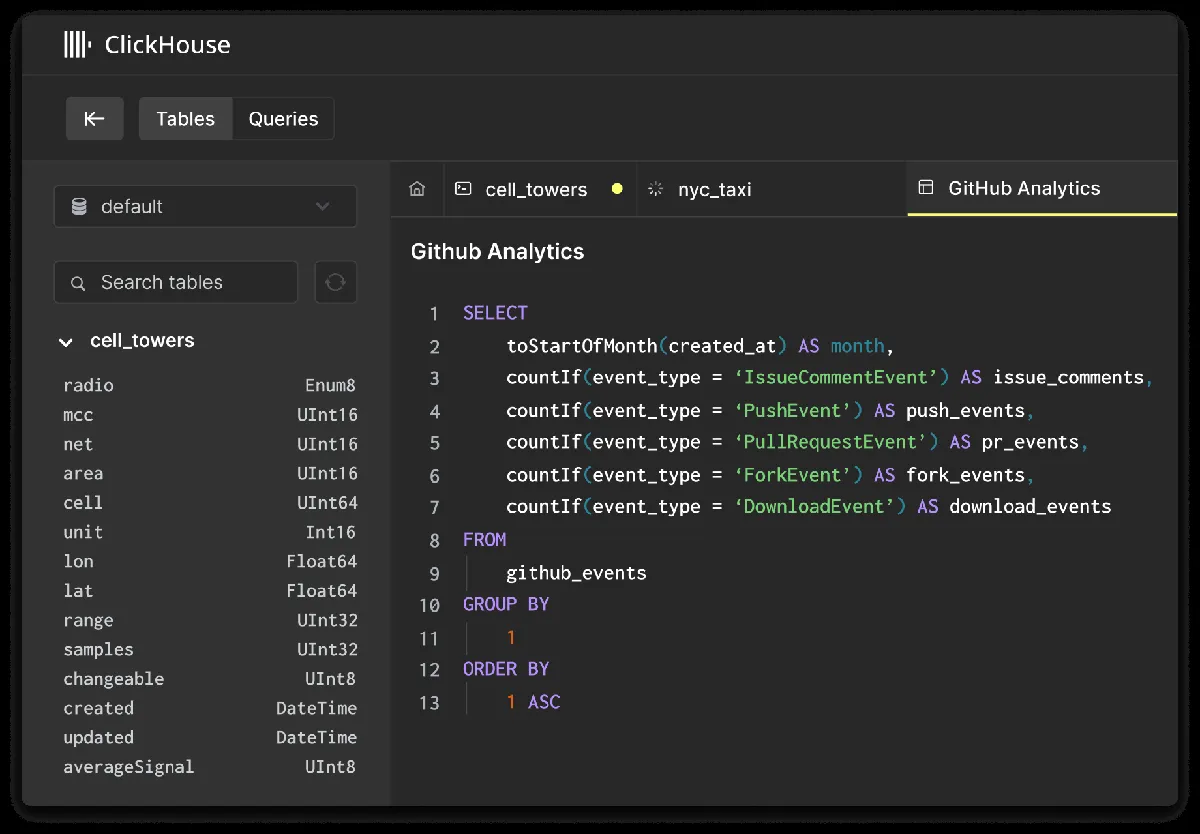The height and width of the screenshot is (834, 1200).
Task: Click the 'PullRequestEvent' string literal
Action: [834, 442]
